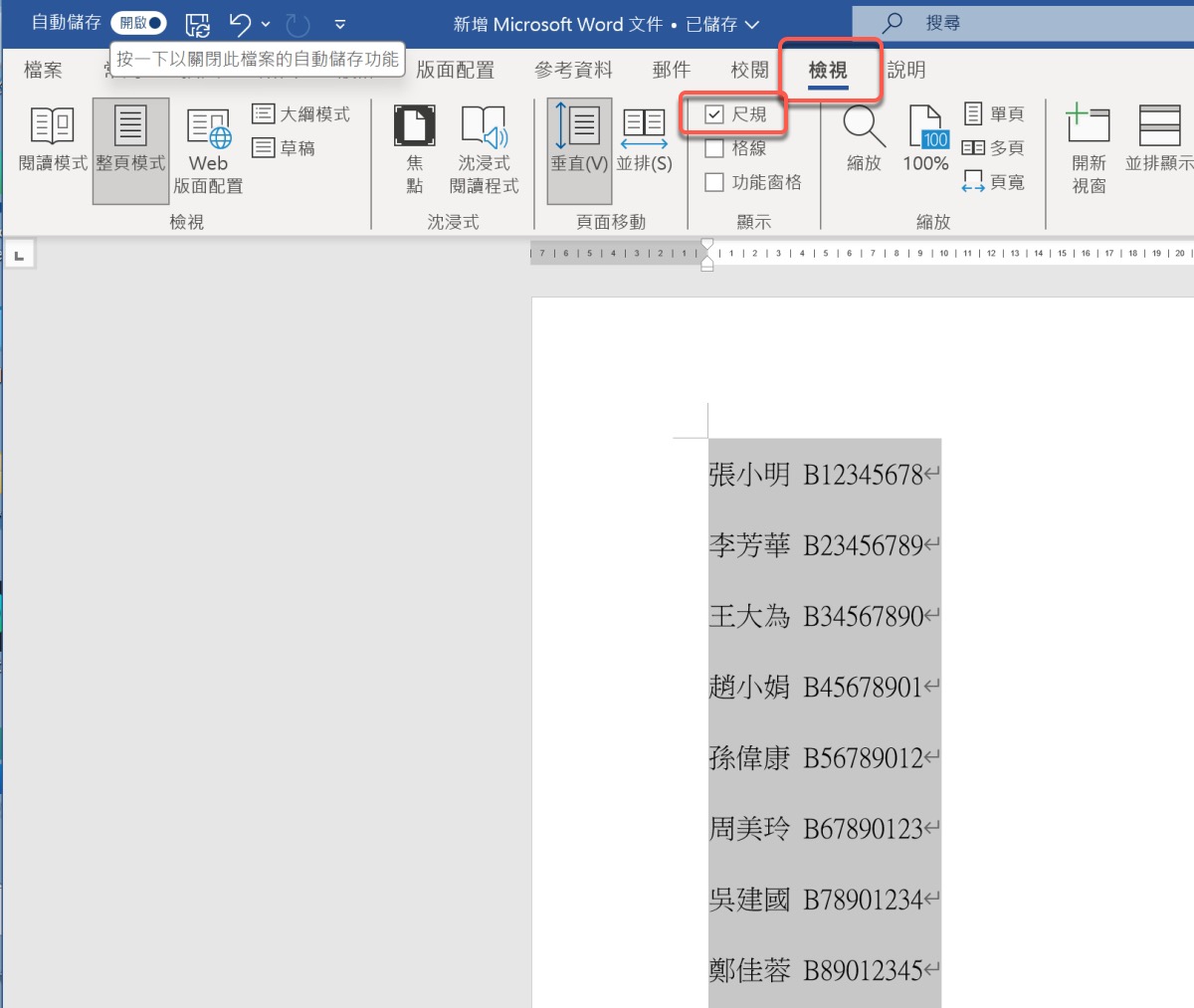Click the document title 新增 Microsoft Word 文件
The image size is (1194, 1008).
(557, 24)
